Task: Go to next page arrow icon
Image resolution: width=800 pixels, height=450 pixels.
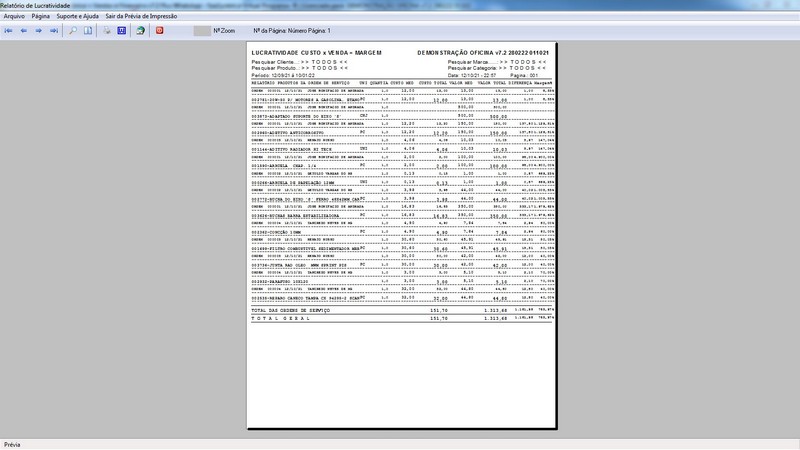Action: tap(38, 31)
